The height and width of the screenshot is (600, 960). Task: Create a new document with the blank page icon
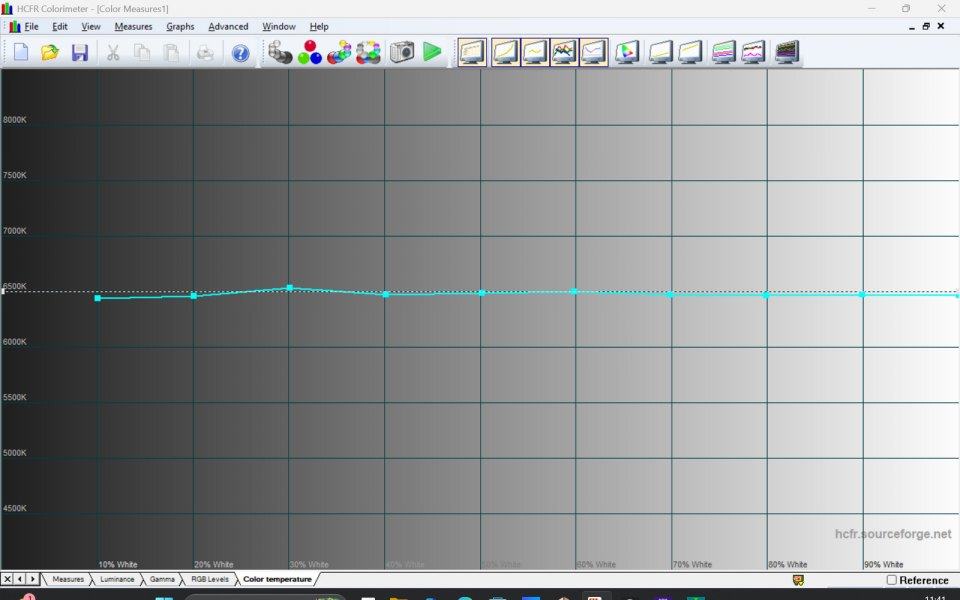(x=21, y=53)
